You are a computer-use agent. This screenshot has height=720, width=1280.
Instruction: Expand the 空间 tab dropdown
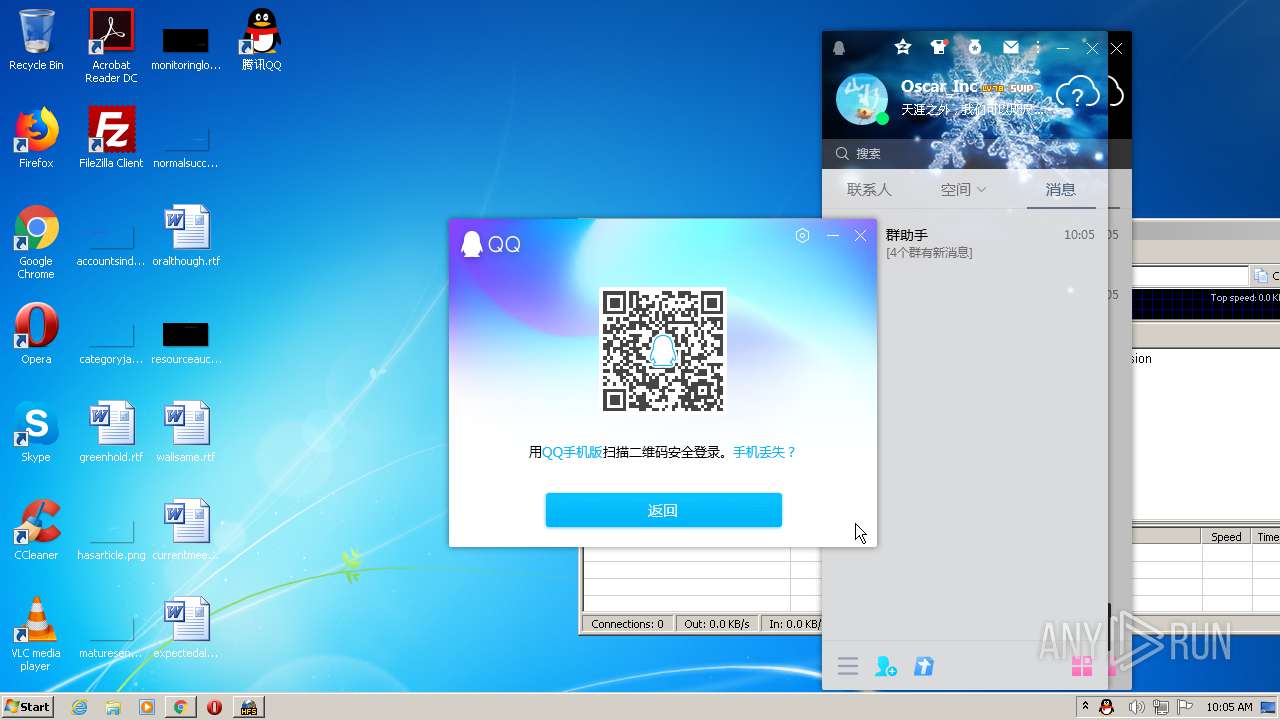pos(963,189)
